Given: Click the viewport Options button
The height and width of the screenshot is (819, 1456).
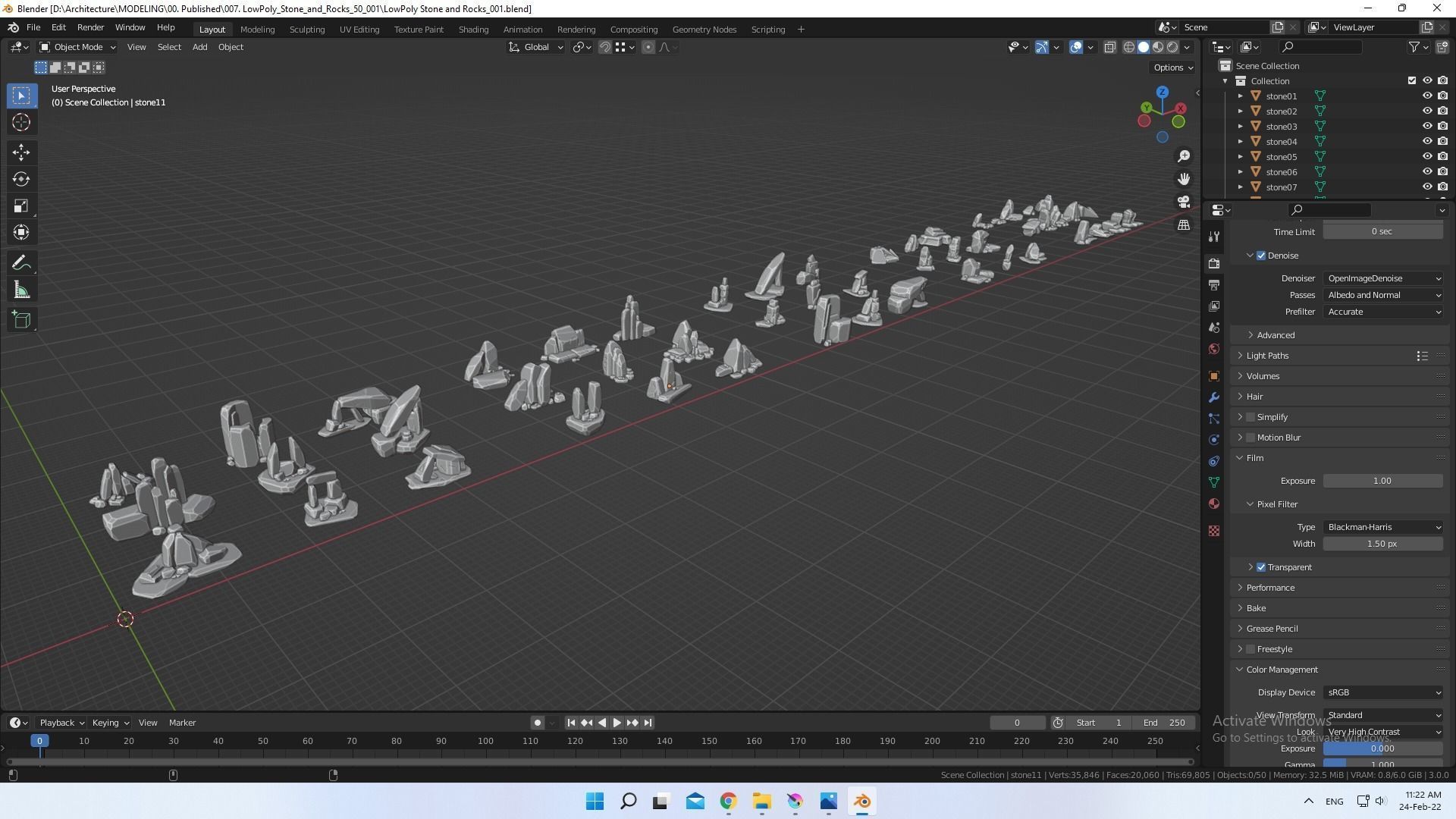Looking at the screenshot, I should pos(1172,67).
